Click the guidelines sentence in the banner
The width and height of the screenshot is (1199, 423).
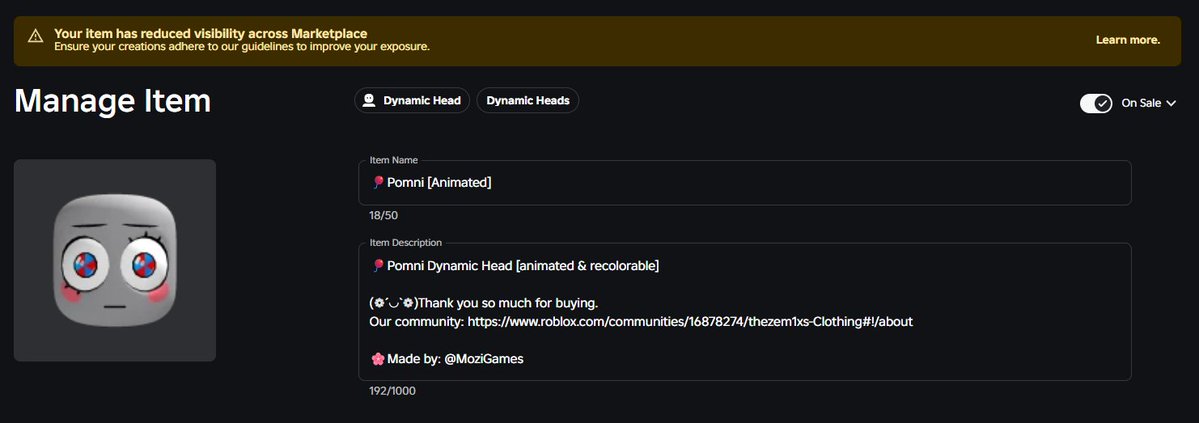(242, 47)
